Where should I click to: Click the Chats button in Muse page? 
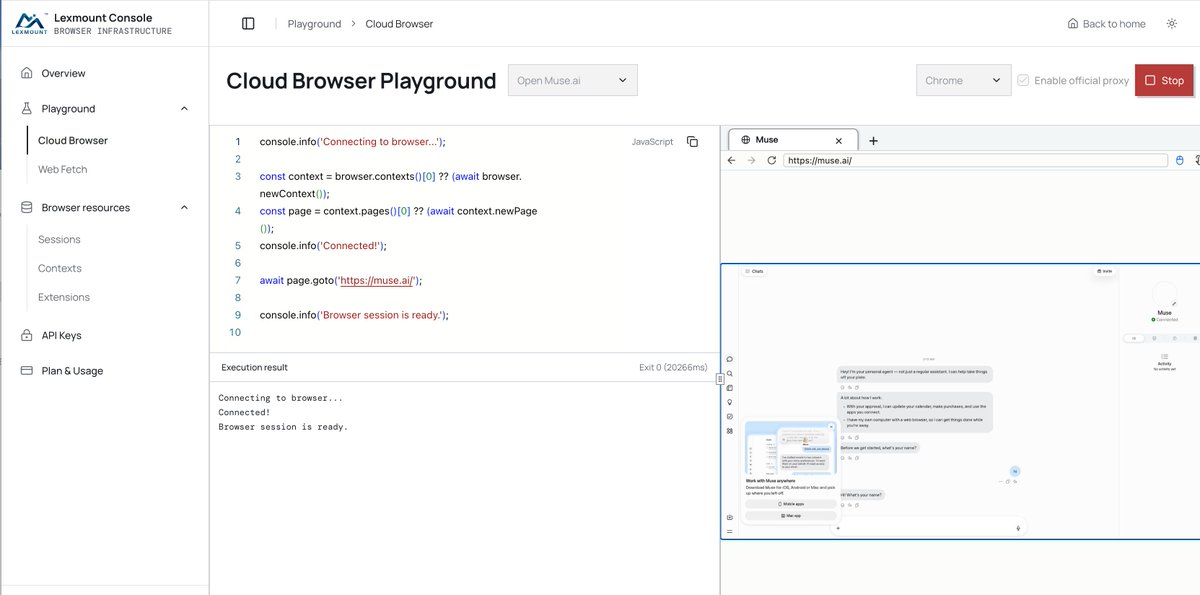point(754,271)
